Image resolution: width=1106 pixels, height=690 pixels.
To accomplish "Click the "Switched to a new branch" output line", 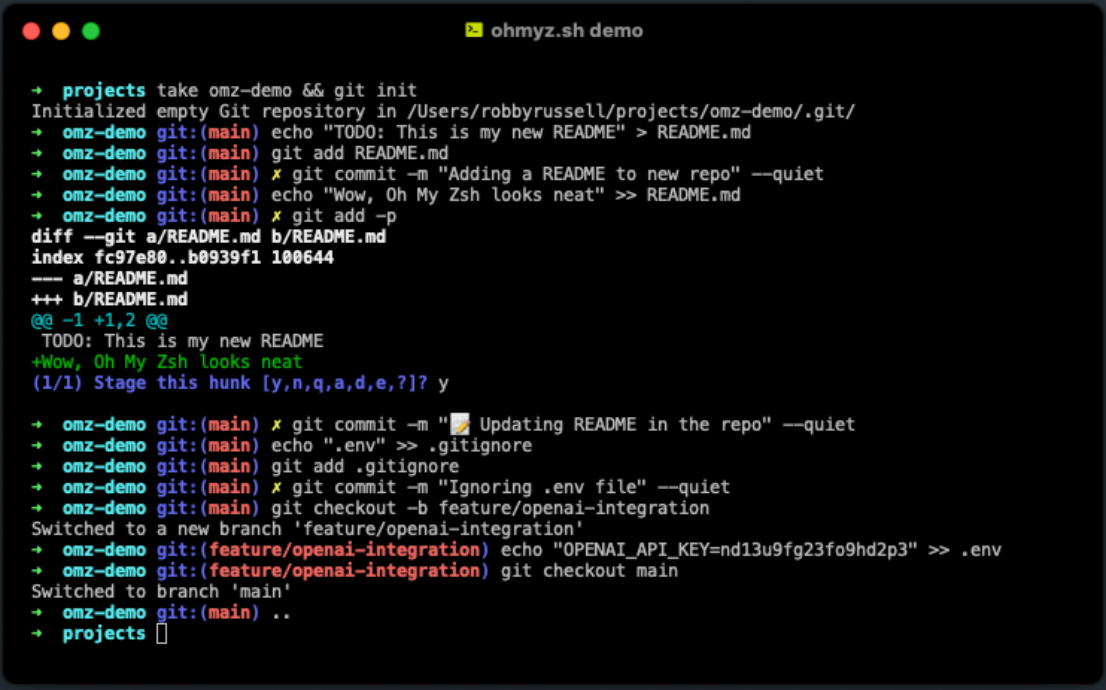I will point(307,529).
